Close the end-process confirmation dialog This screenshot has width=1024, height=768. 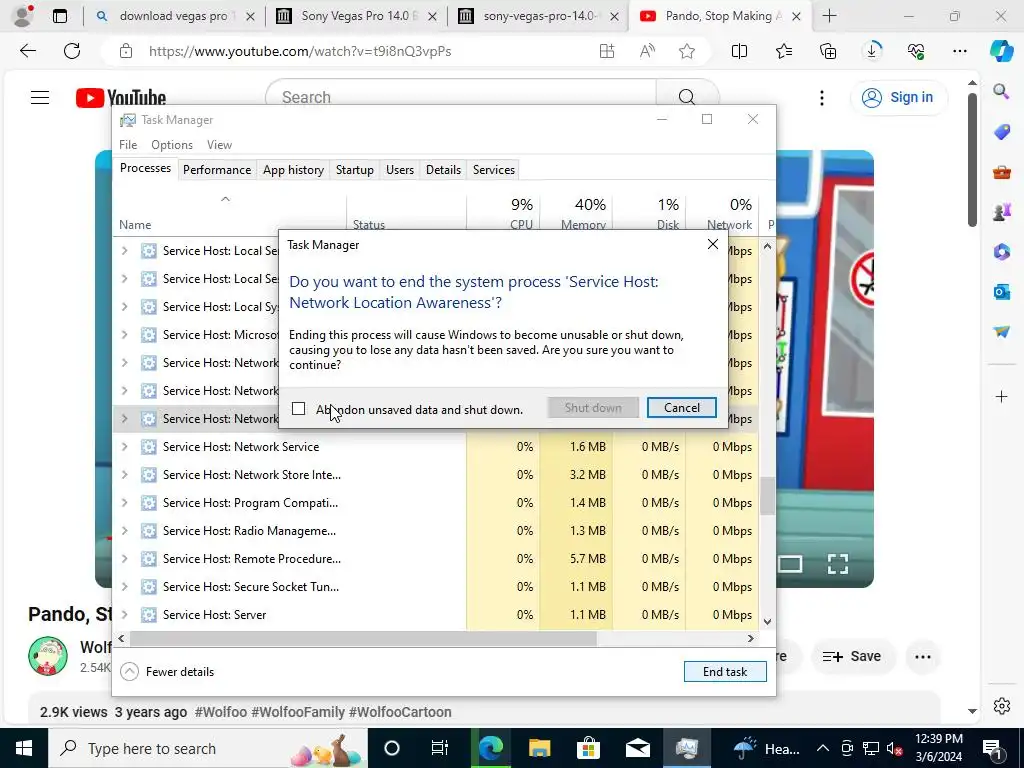(712, 244)
